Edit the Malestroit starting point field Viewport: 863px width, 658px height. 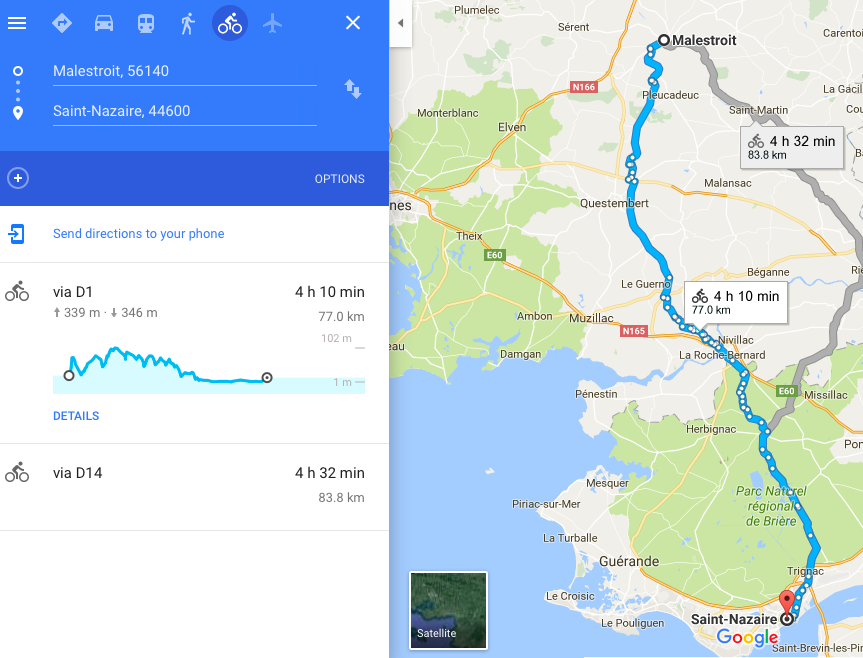(x=184, y=71)
